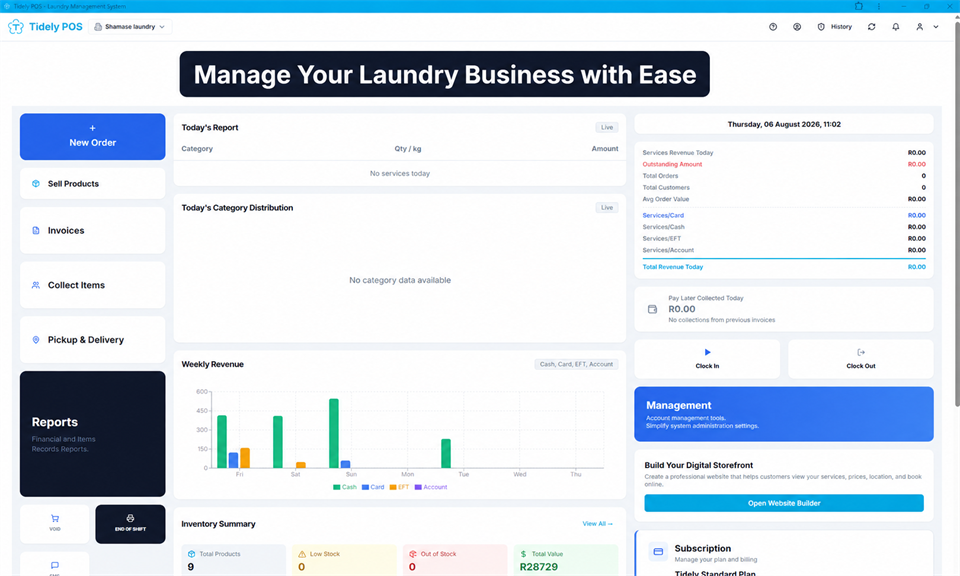Click the Sell Products cube icon
The width and height of the screenshot is (960, 576).
click(x=36, y=184)
